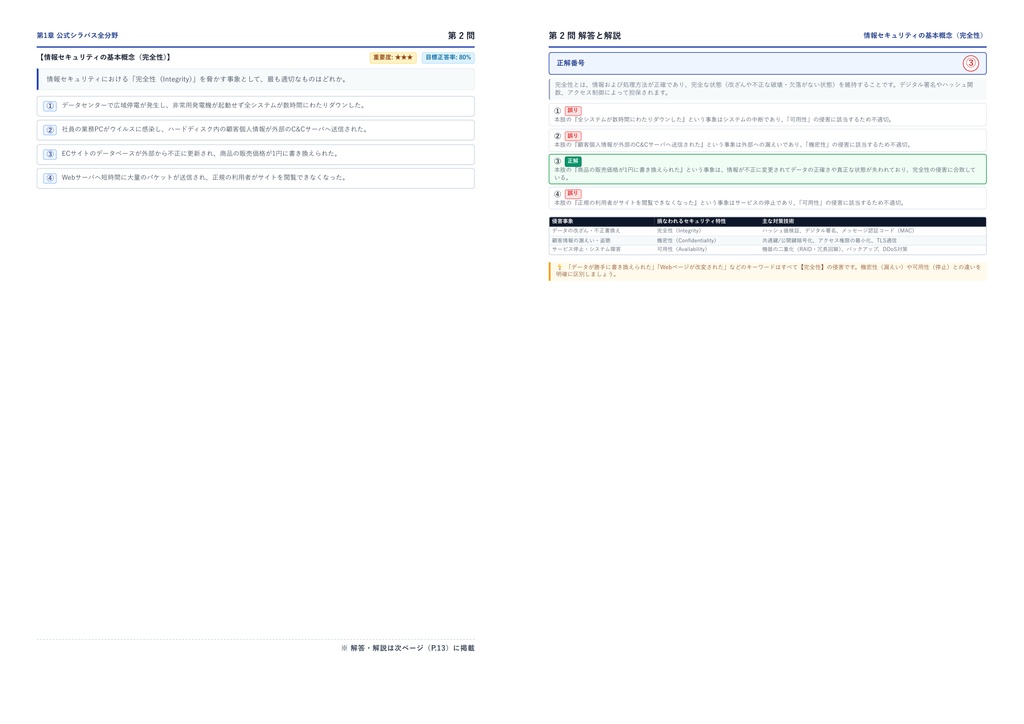Screen dimensions: 1024x724
Task: Click the 第1章 公式シラバス全分野 header
Action: (x=78, y=35)
